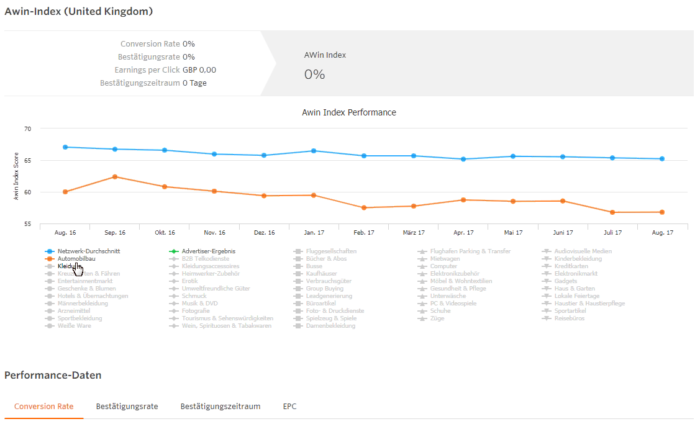
Task: Show the Gadgets legend series
Action: click(560, 281)
